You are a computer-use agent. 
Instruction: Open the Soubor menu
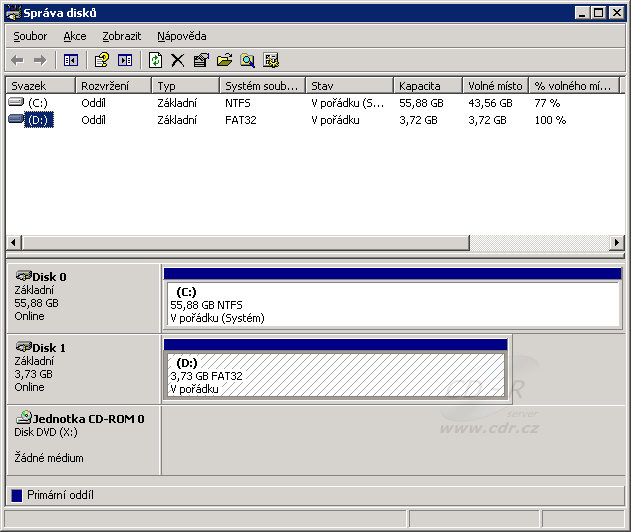pos(30,36)
